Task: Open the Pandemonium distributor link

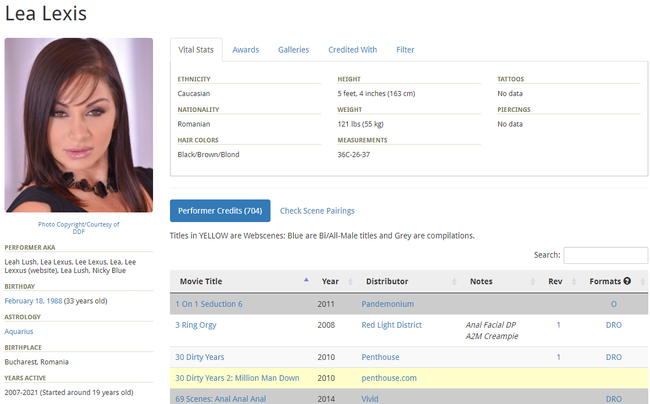Action: 388,304
